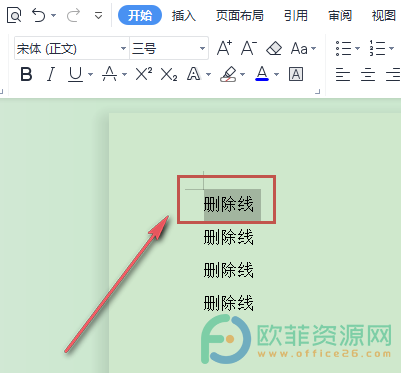Open the 插入 tab
This screenshot has height=373, width=401.
click(184, 15)
